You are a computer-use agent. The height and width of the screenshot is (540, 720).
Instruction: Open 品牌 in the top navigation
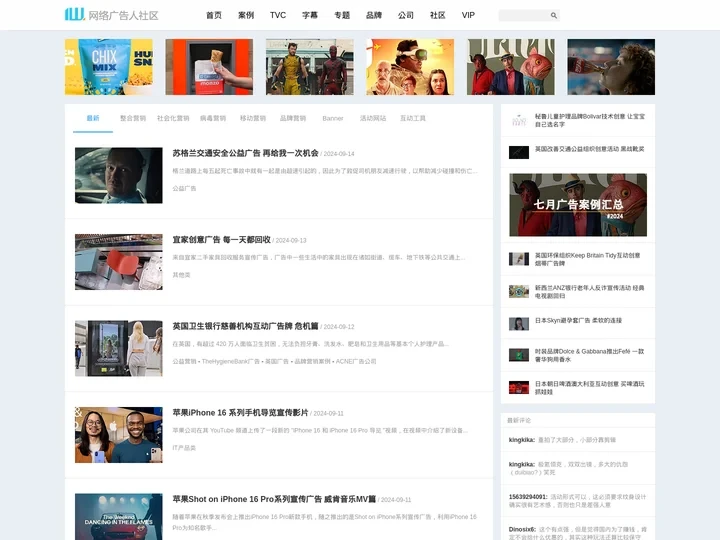coord(374,15)
